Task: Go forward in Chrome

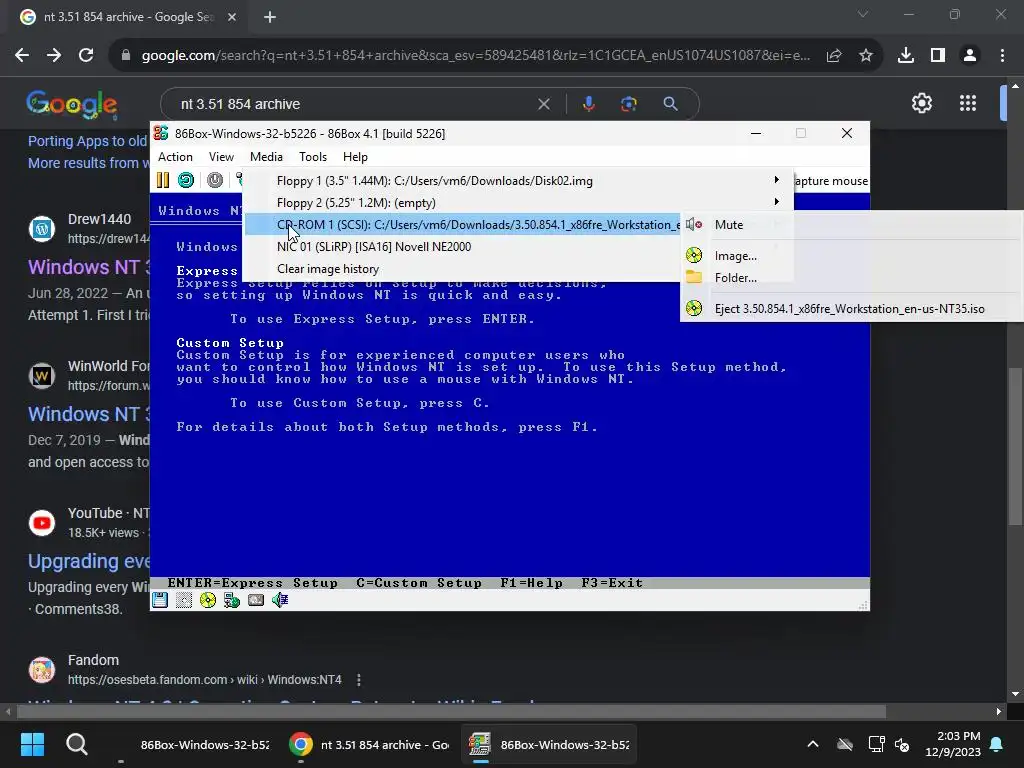Action: tap(54, 56)
